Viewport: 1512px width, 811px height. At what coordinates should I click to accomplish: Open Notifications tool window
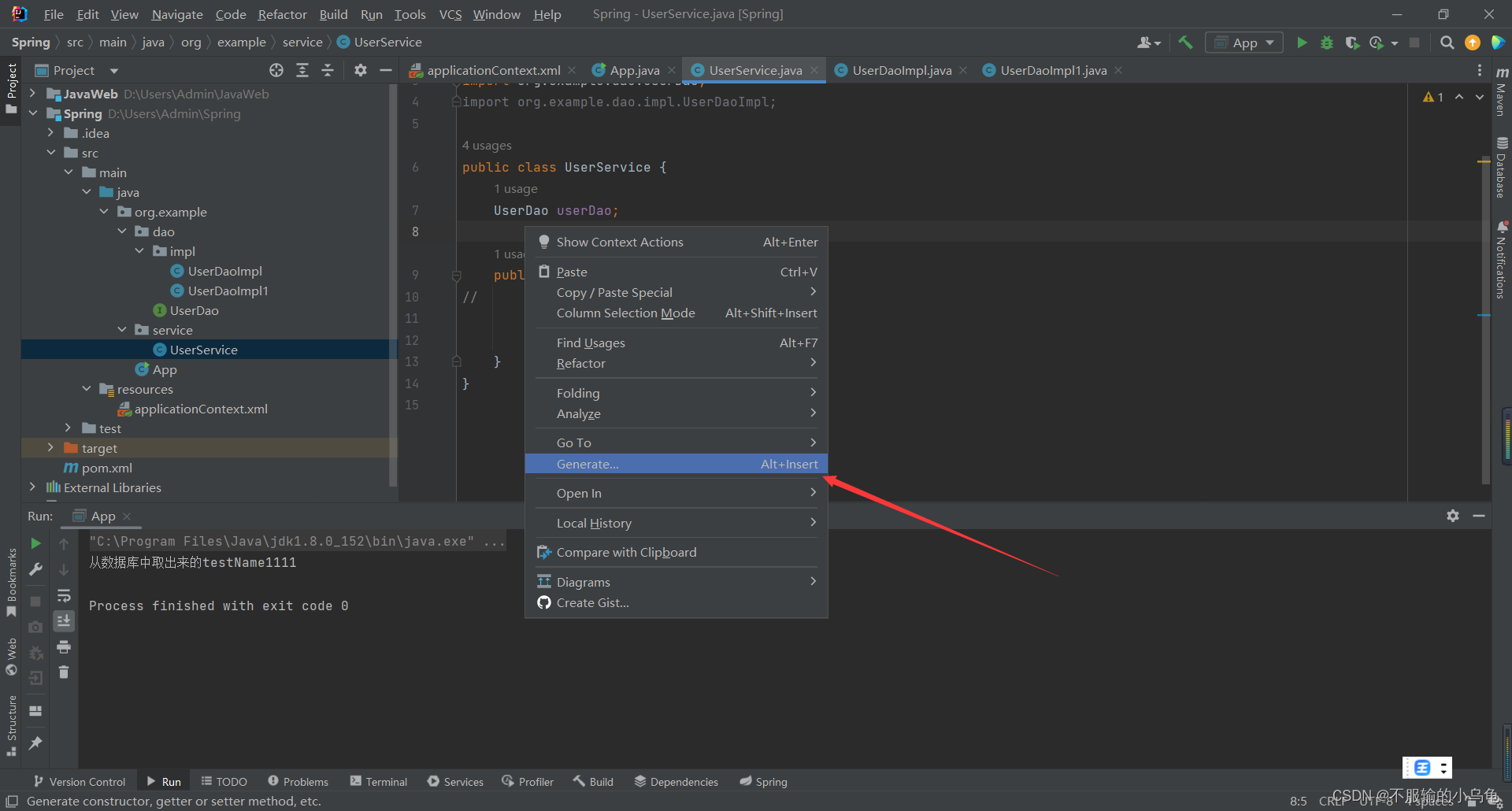1502,260
